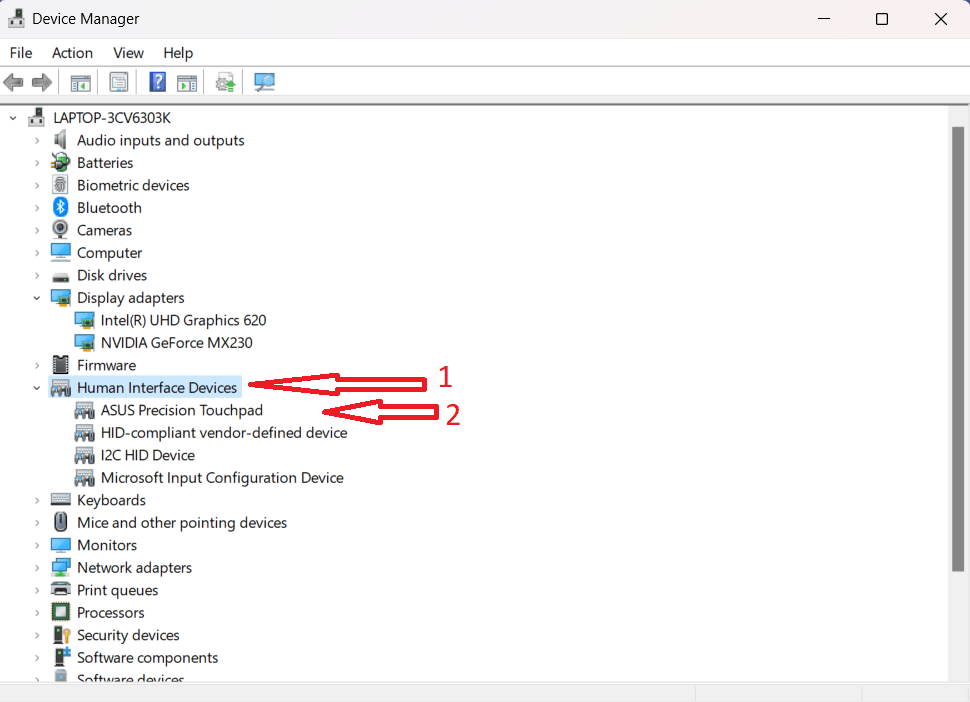Collapse the Display adapters chevron

pos(37,298)
